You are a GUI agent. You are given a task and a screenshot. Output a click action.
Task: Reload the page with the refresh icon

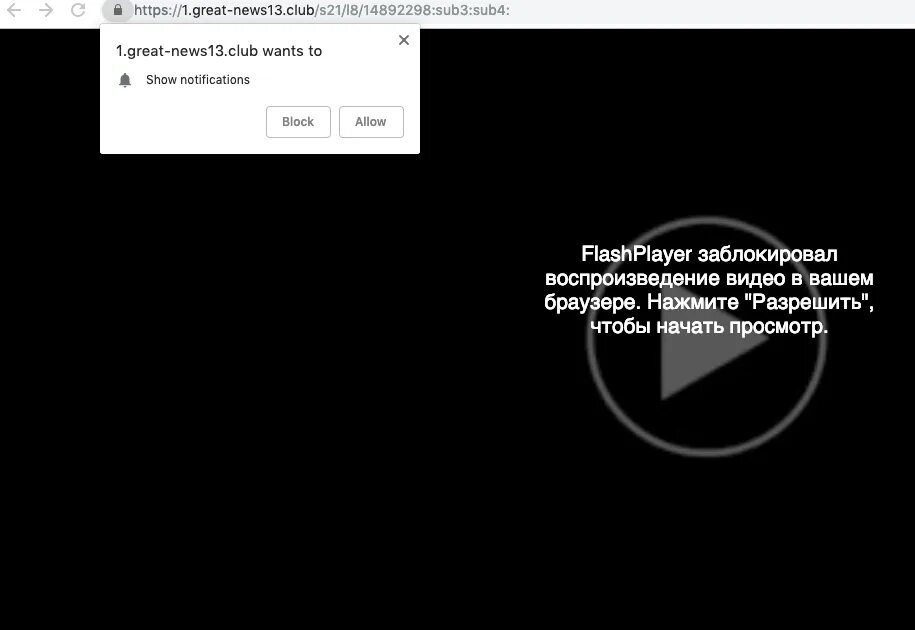[x=78, y=10]
